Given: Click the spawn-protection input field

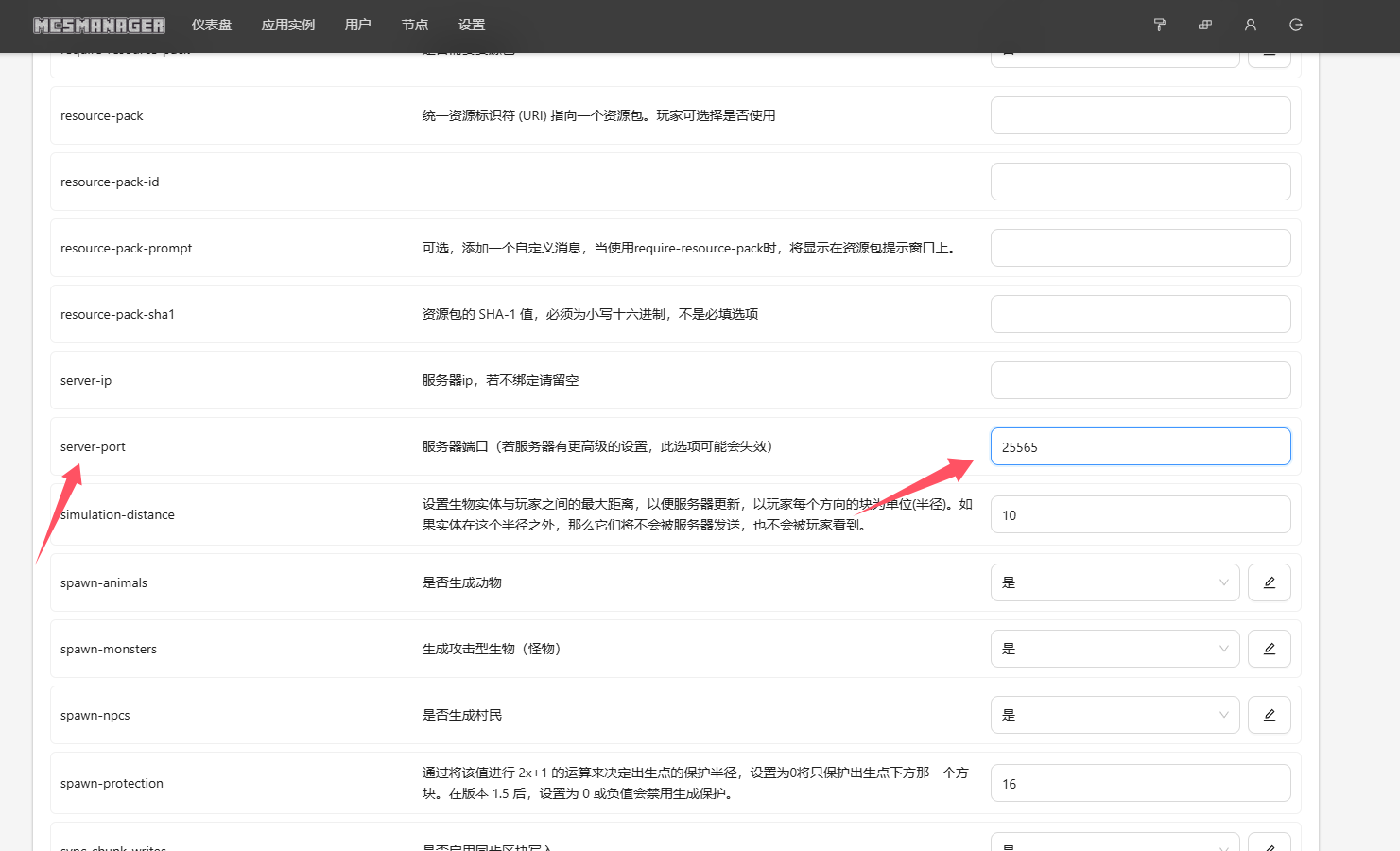Looking at the screenshot, I should (x=1140, y=784).
